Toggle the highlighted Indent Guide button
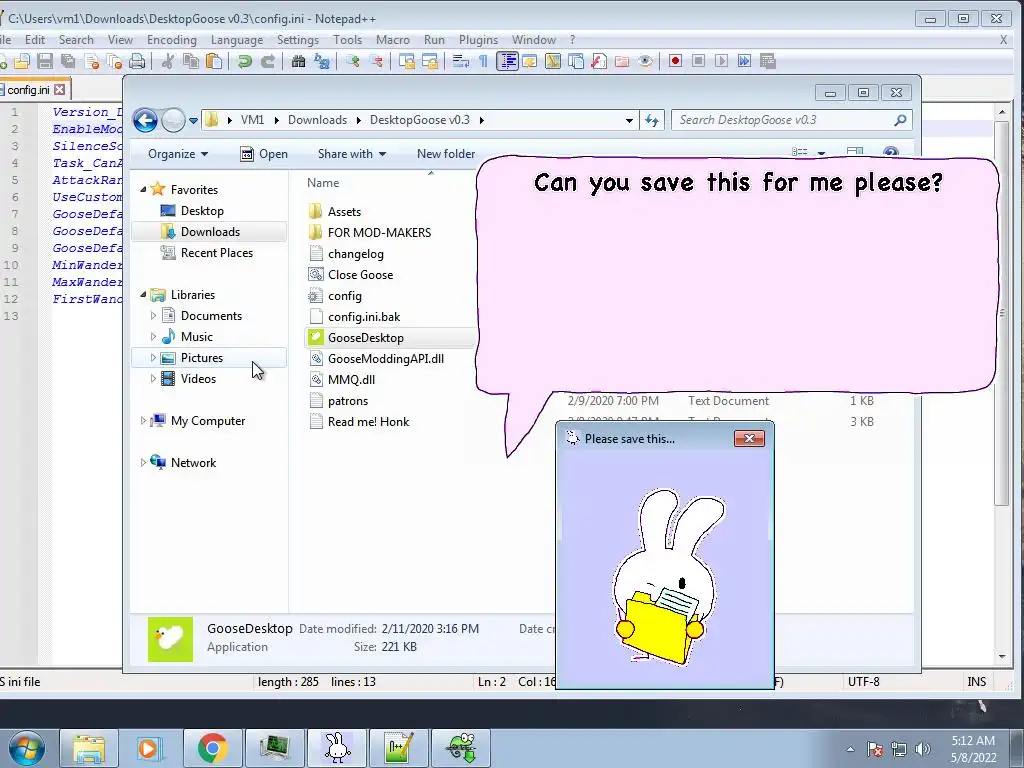 (507, 61)
